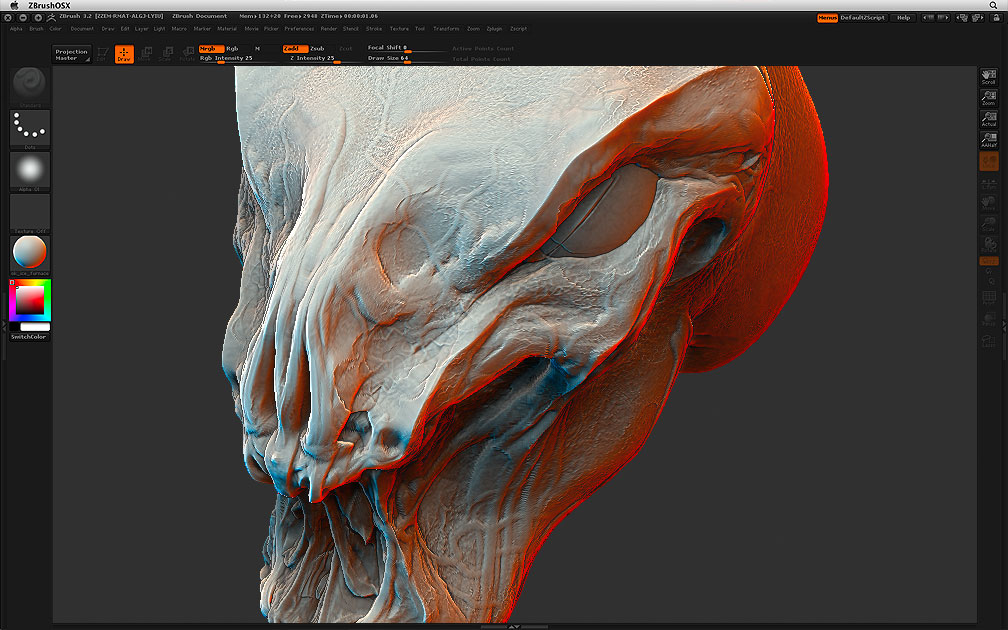Click the orange highlighted icon below AAHalf

click(x=989, y=161)
